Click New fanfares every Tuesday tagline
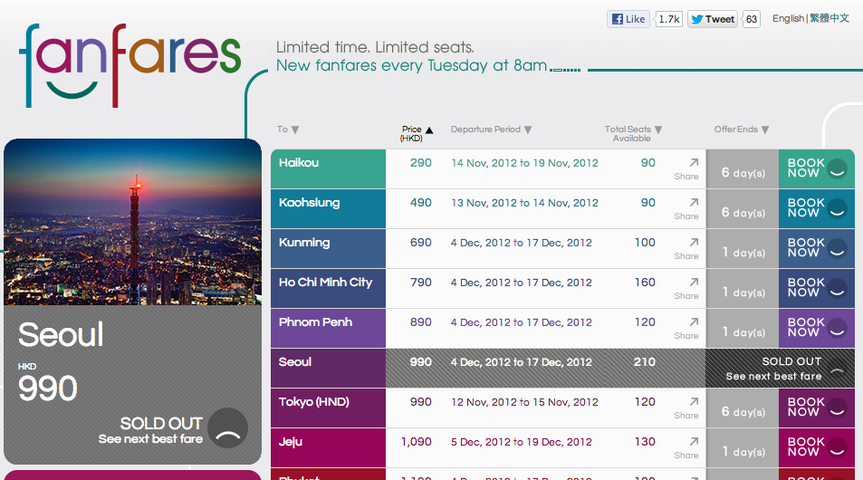Viewport: 863px width, 480px height. point(411,66)
